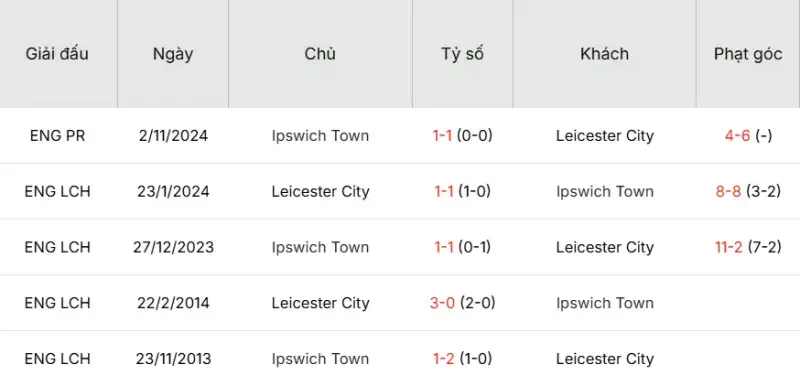800x386 pixels.
Task: Click the Tỷ số column header
Action: click(463, 54)
